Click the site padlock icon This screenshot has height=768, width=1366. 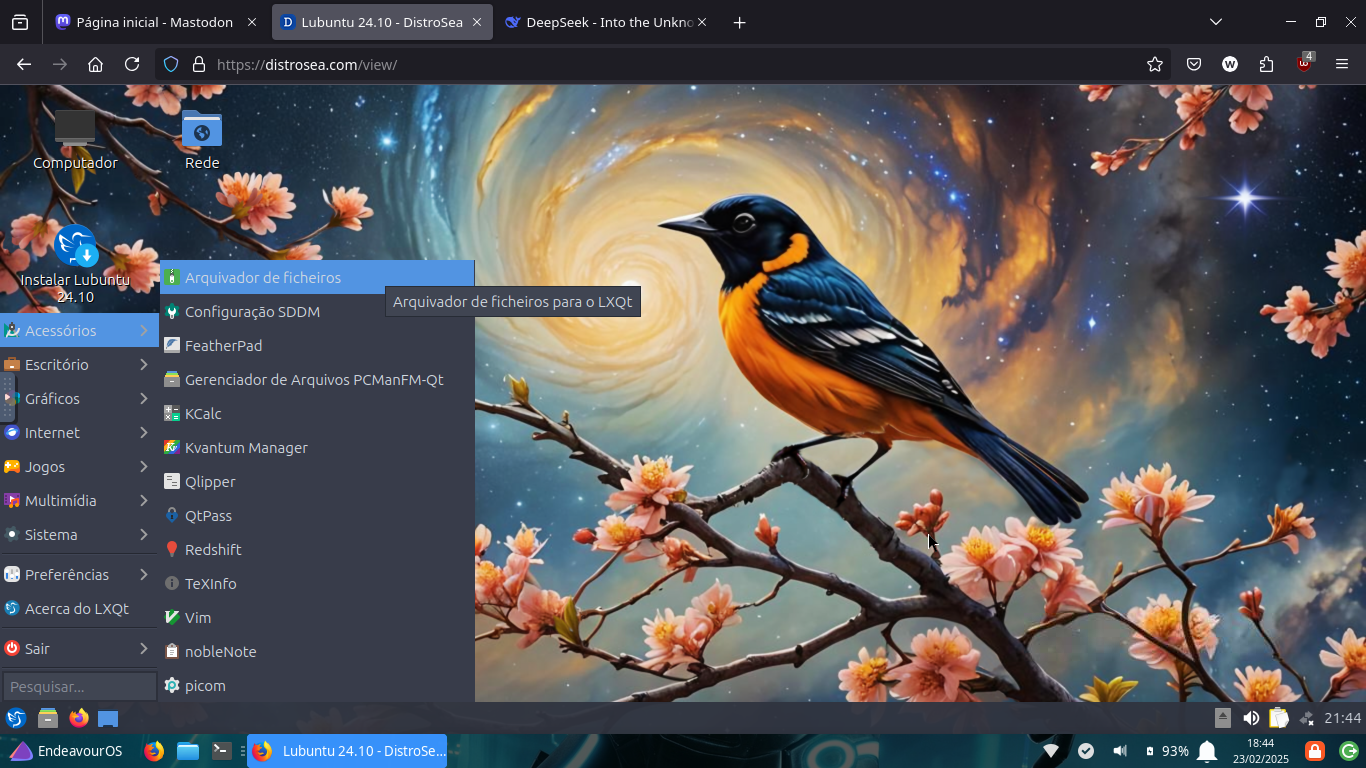point(198,64)
